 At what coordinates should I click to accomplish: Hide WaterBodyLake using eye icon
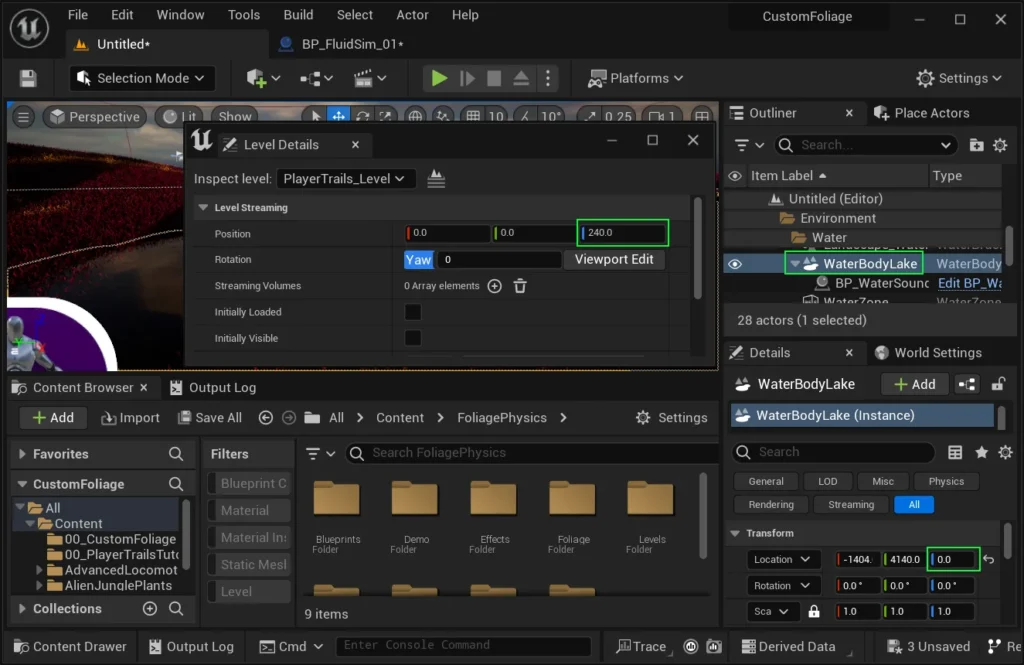[735, 264]
